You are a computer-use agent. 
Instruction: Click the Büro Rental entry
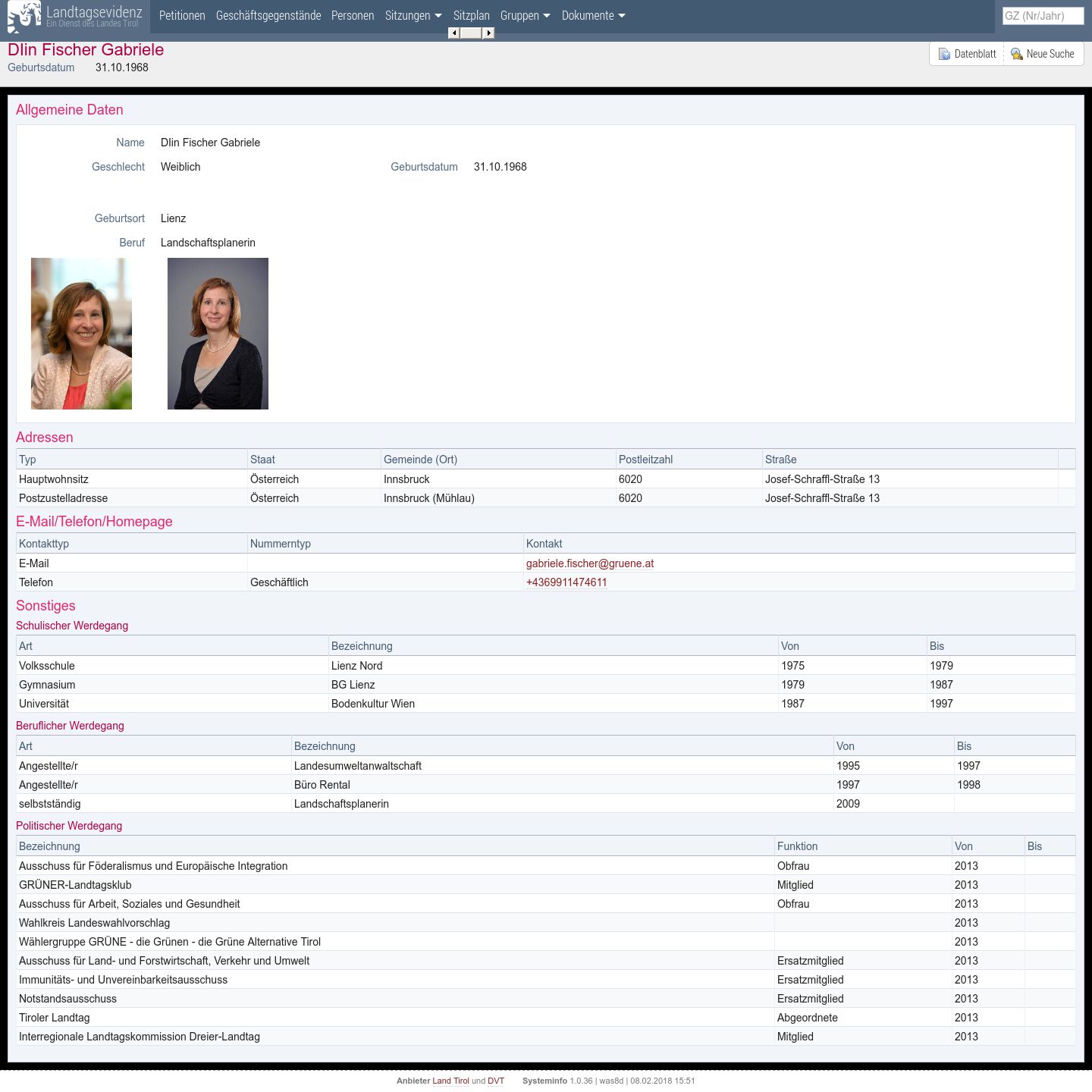click(x=322, y=785)
